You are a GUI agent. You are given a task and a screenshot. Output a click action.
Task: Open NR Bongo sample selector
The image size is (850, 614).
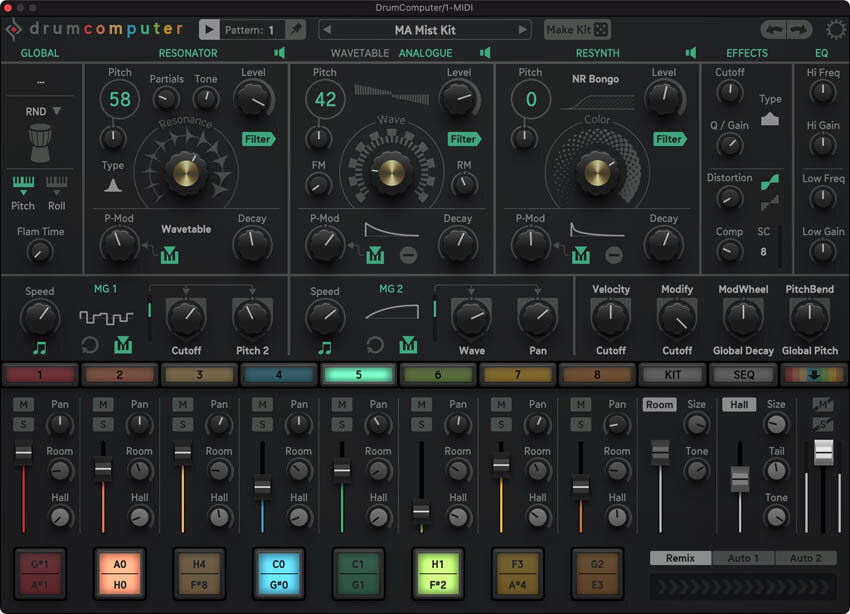click(595, 79)
